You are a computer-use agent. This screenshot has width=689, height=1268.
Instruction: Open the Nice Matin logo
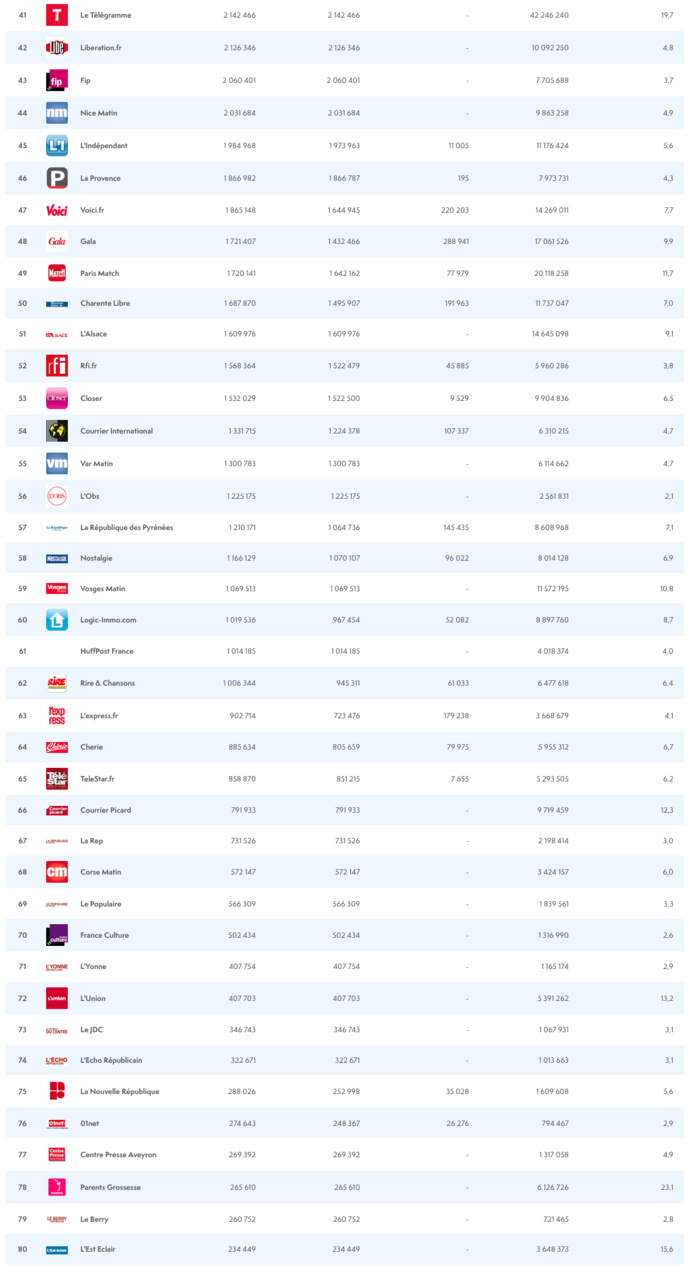click(x=57, y=113)
